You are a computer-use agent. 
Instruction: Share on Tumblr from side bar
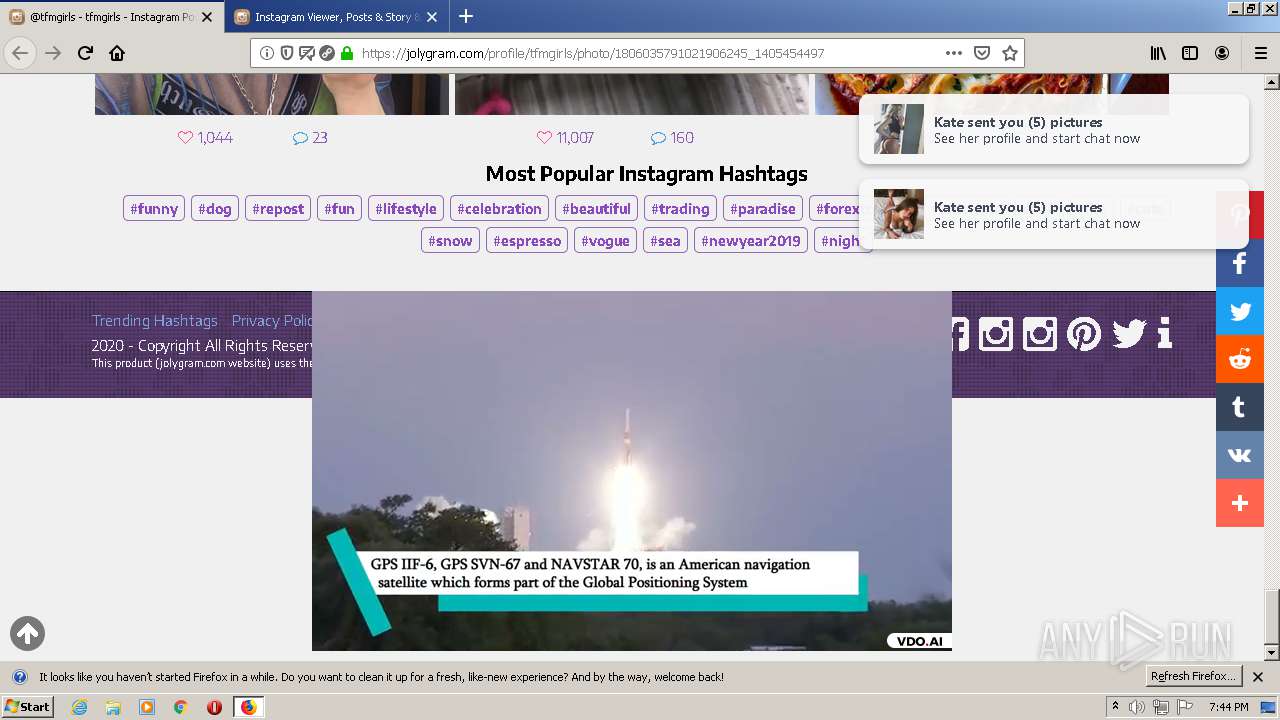pyautogui.click(x=1240, y=407)
